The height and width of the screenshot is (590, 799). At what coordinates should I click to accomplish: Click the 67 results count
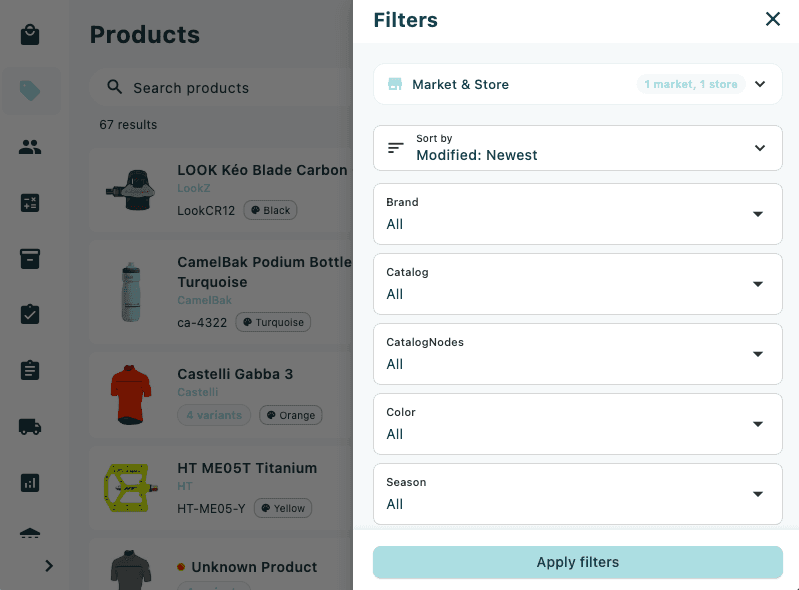click(x=128, y=125)
